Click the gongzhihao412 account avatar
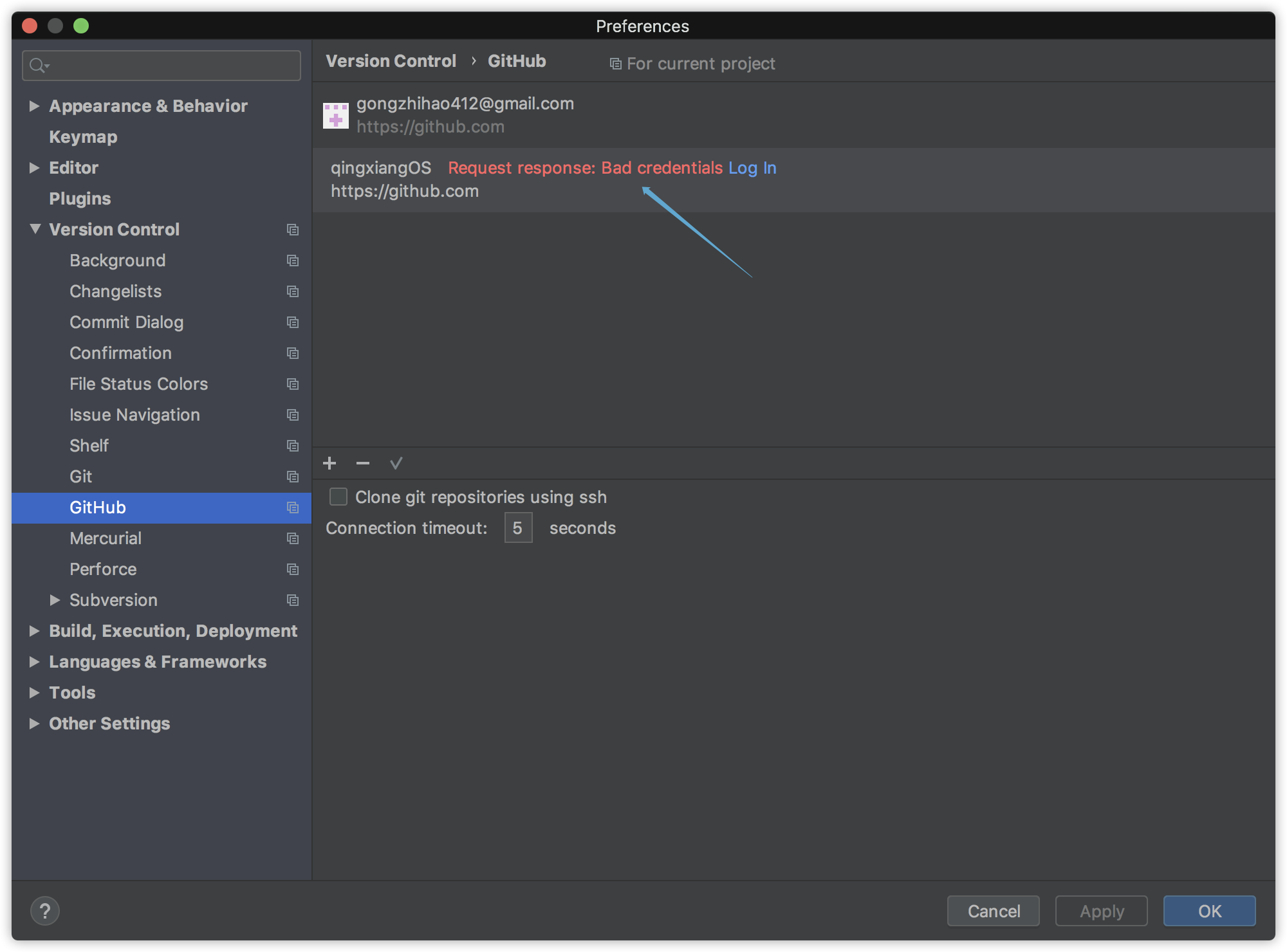This screenshot has height=952, width=1287. 336,116
